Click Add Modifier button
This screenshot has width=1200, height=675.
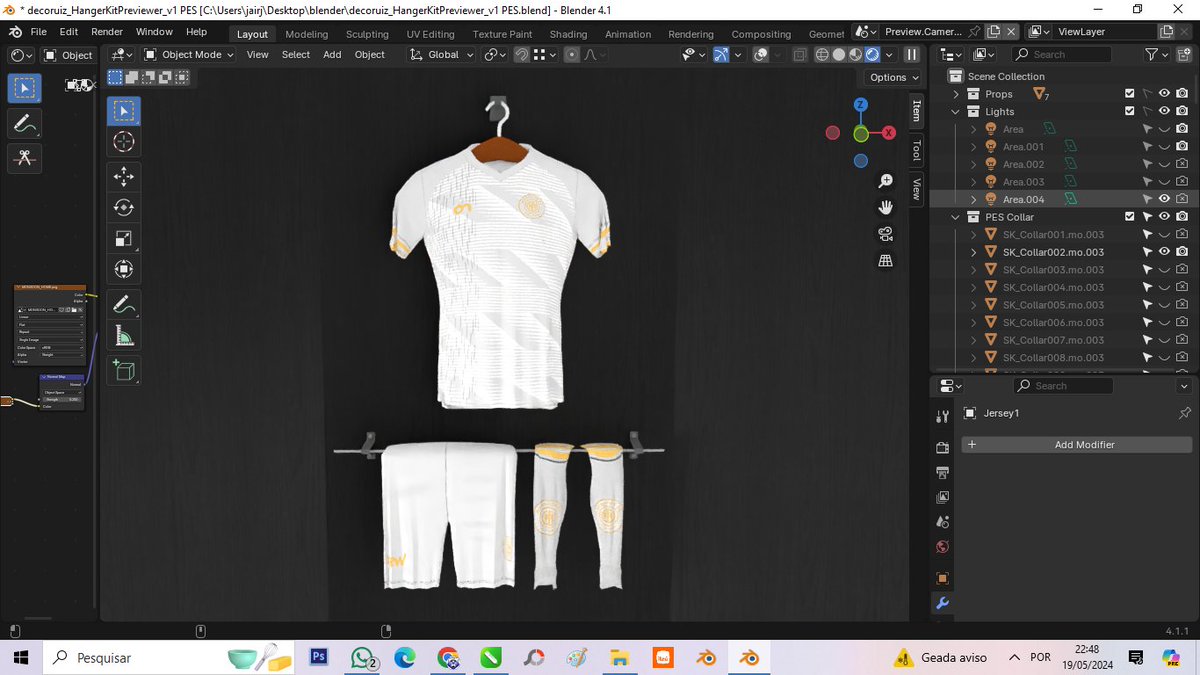(x=1077, y=444)
